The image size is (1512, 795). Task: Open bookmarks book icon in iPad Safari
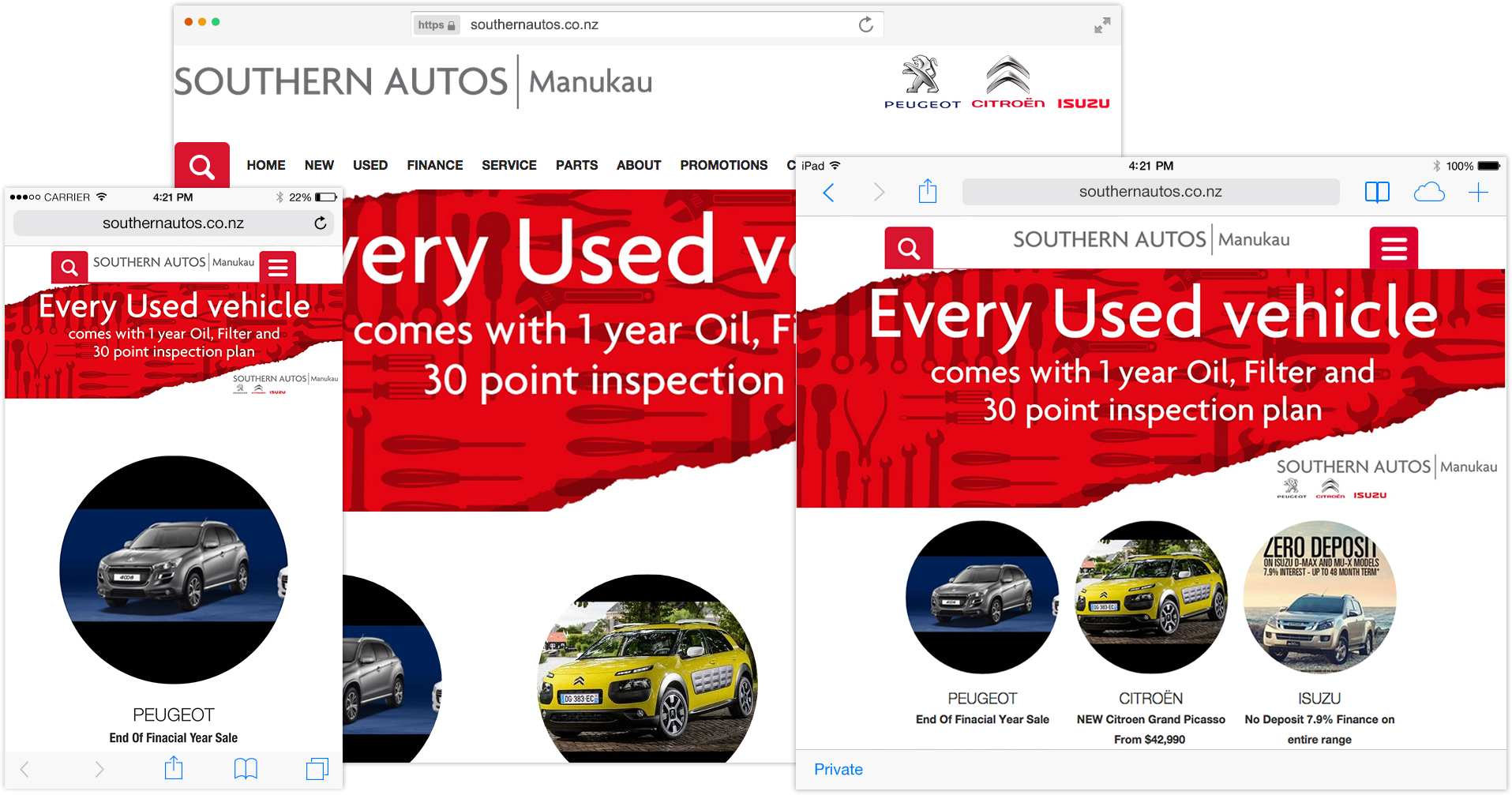point(1377,193)
